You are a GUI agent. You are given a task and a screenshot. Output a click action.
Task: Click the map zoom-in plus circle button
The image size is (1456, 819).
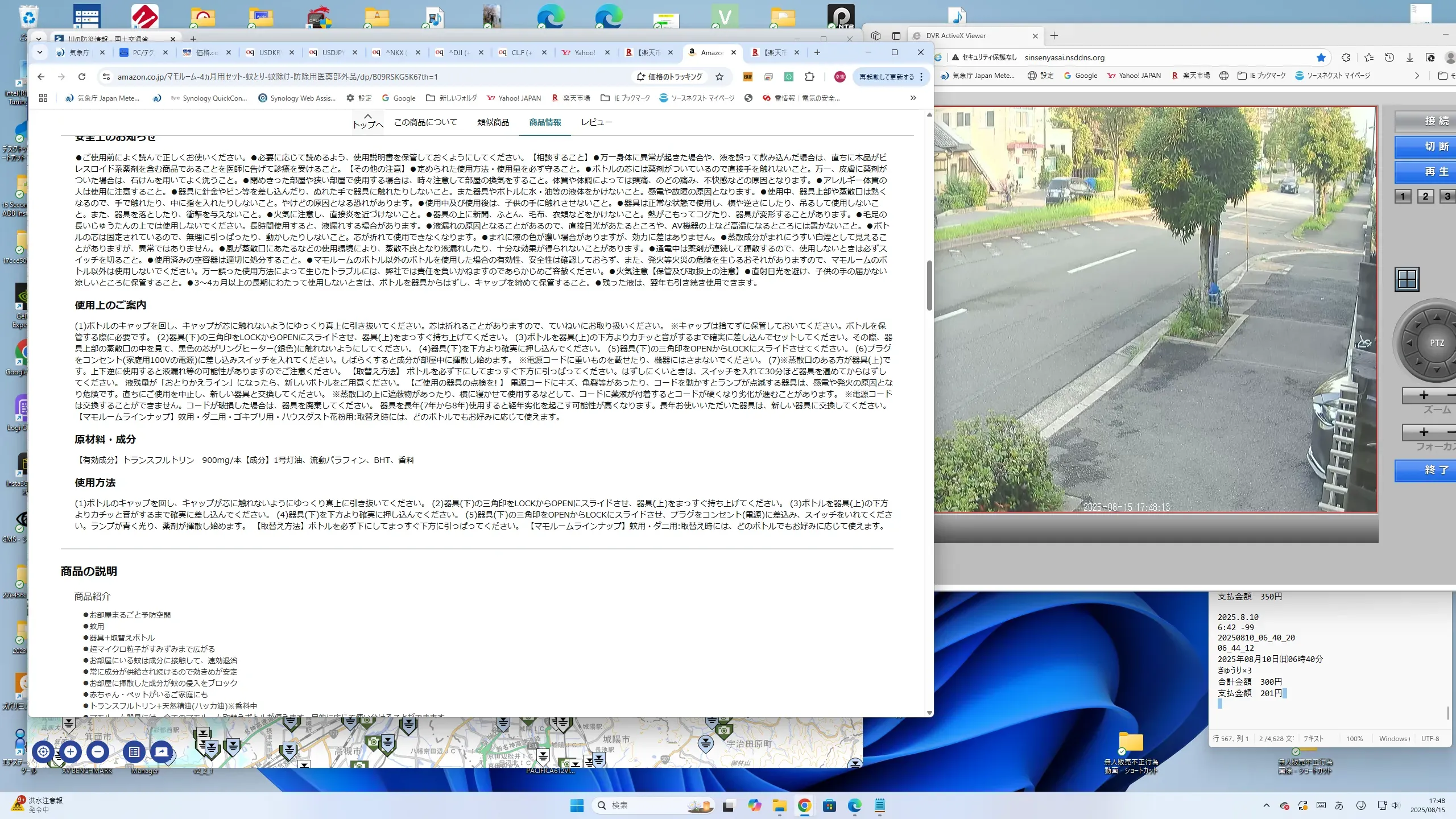pos(71,752)
